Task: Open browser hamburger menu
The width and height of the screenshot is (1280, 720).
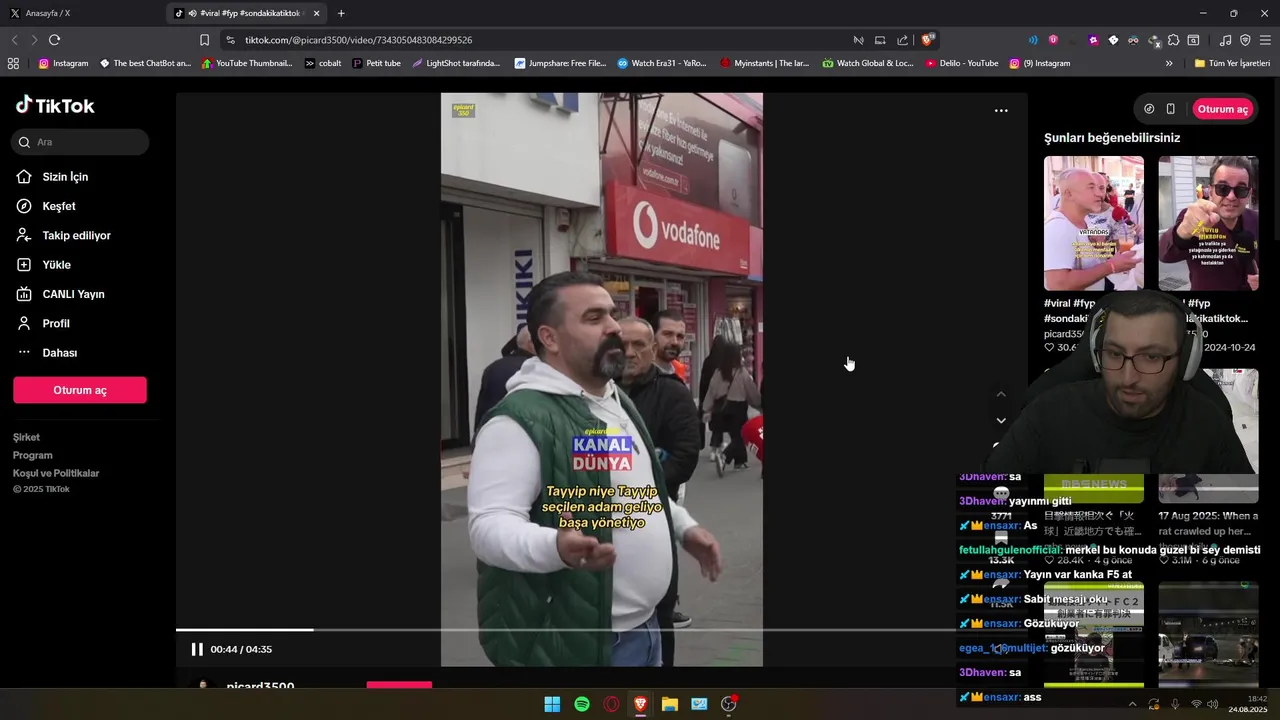Action: coord(1265,40)
